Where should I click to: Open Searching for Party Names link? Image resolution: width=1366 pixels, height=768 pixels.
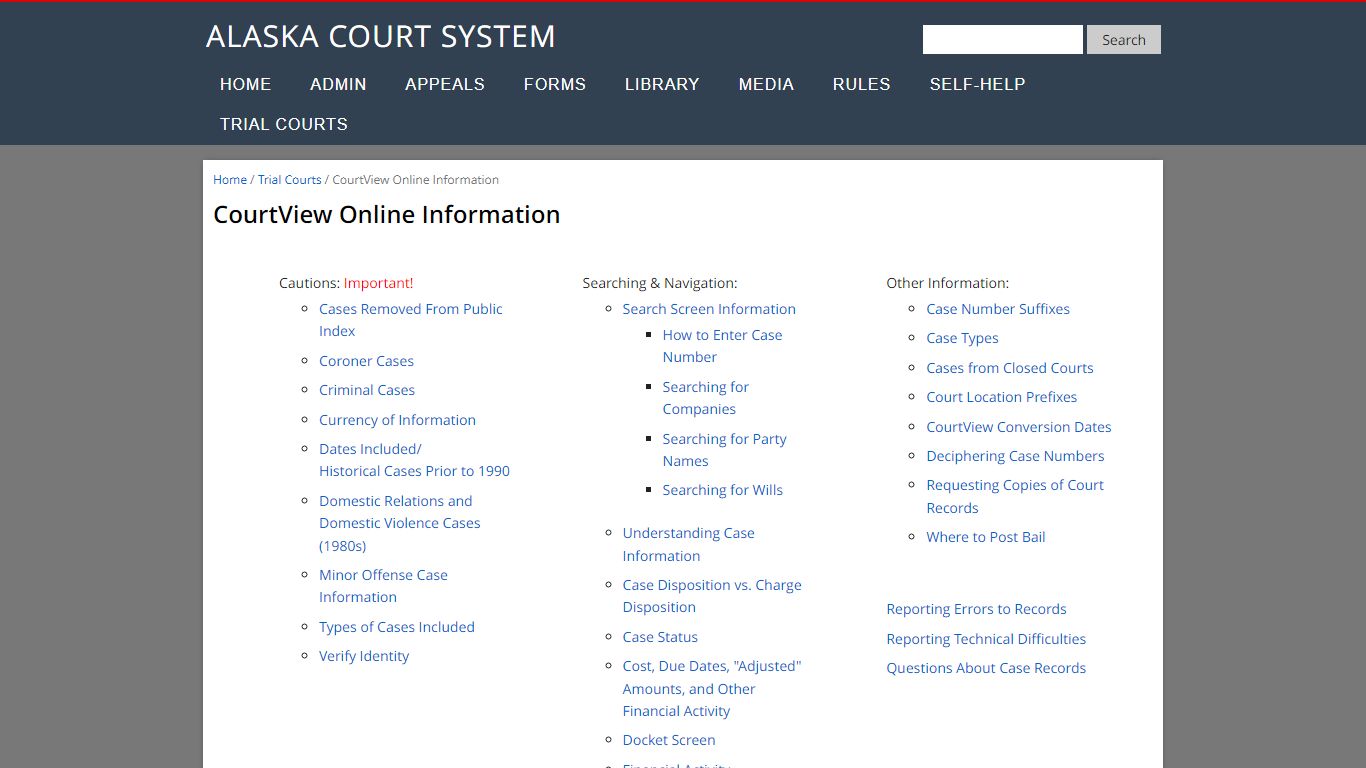point(724,450)
